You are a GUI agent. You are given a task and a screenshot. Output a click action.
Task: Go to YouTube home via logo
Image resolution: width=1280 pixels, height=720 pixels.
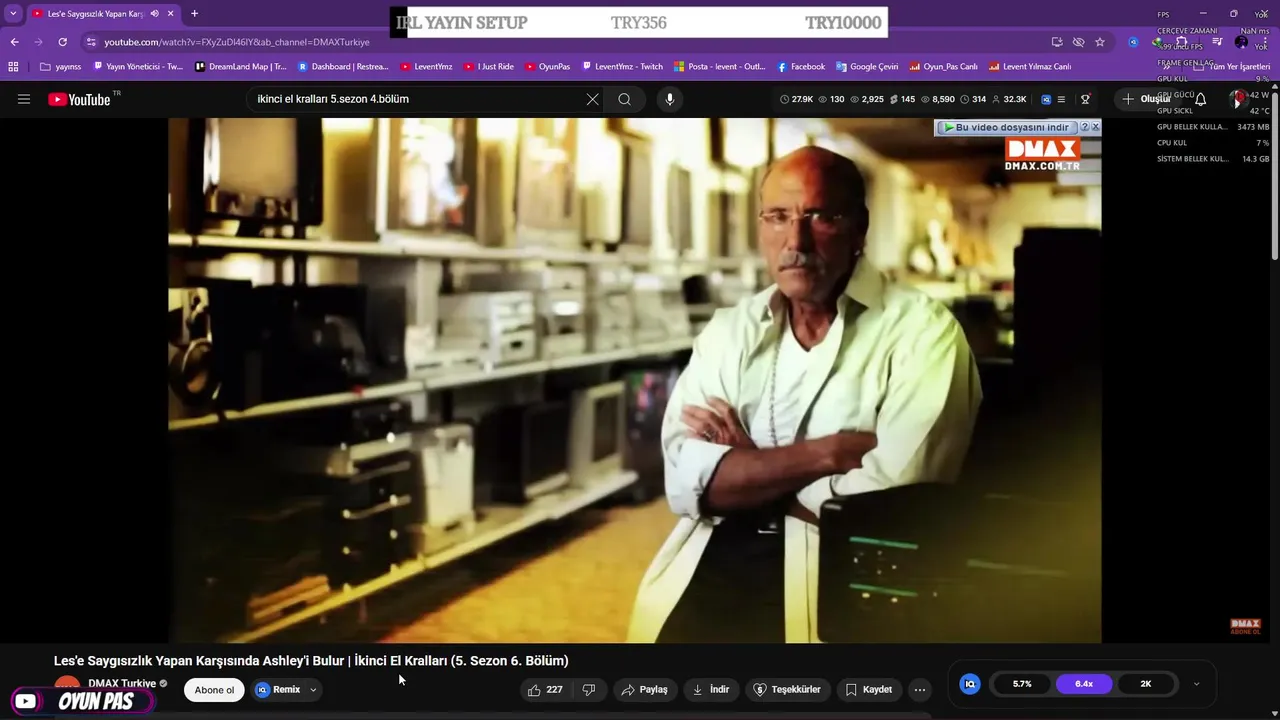79,99
